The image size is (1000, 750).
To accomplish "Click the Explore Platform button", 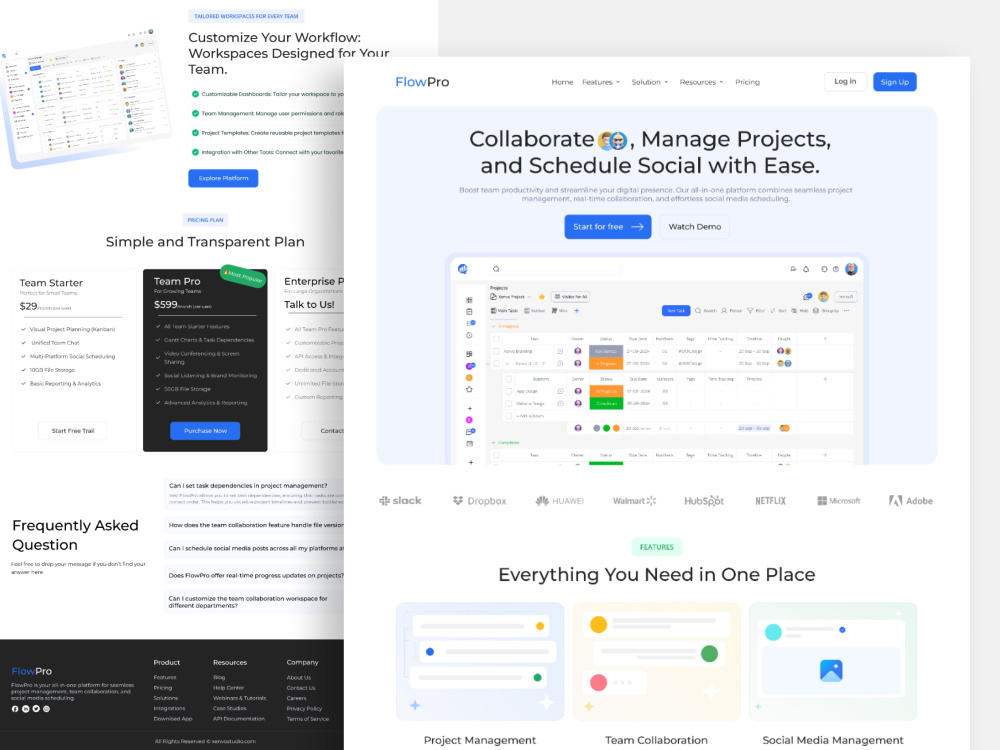I will (x=223, y=178).
